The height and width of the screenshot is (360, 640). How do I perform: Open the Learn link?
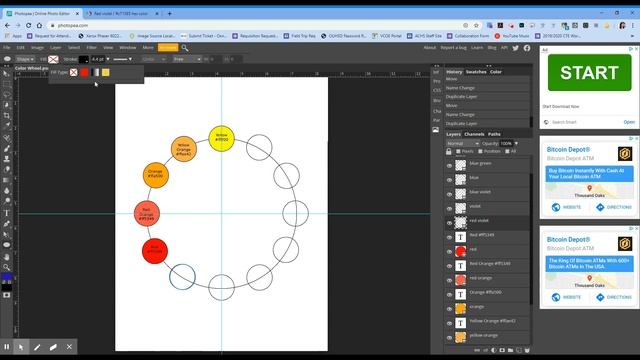click(477, 48)
